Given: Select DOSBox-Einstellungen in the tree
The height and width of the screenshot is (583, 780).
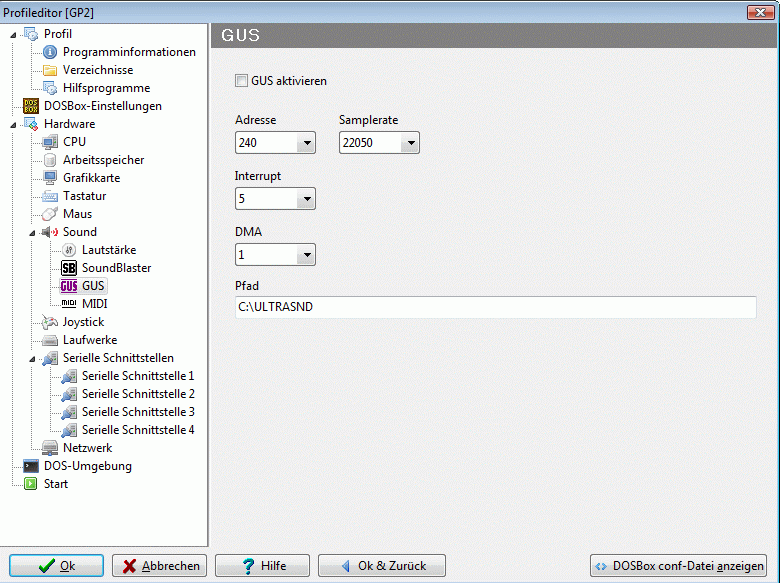Looking at the screenshot, I should (x=103, y=106).
